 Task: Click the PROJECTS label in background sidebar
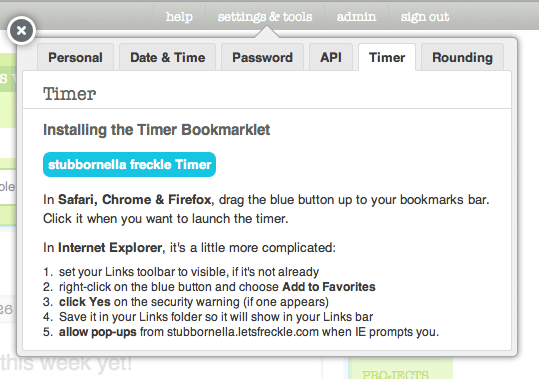(x=395, y=374)
